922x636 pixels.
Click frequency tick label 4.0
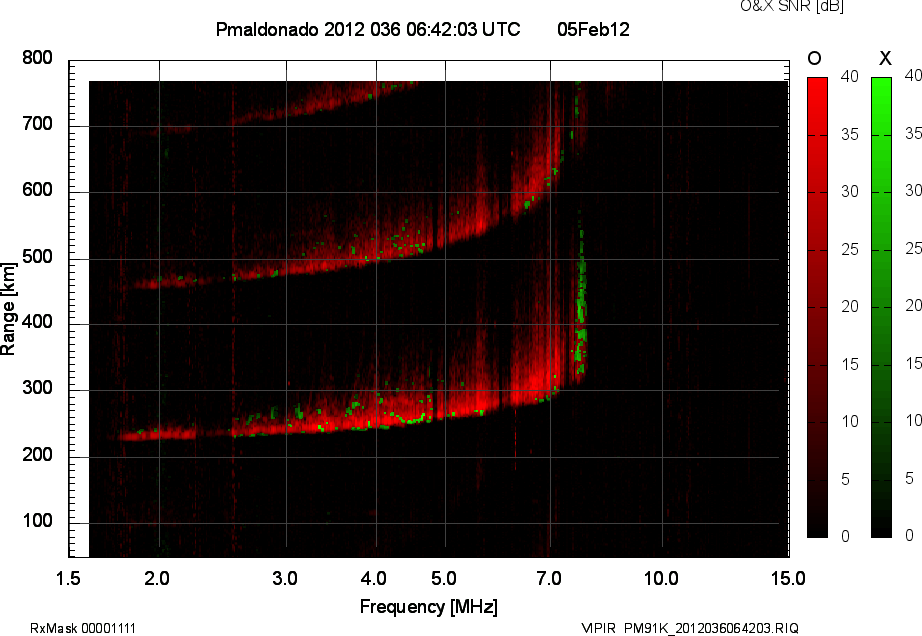pos(373,578)
